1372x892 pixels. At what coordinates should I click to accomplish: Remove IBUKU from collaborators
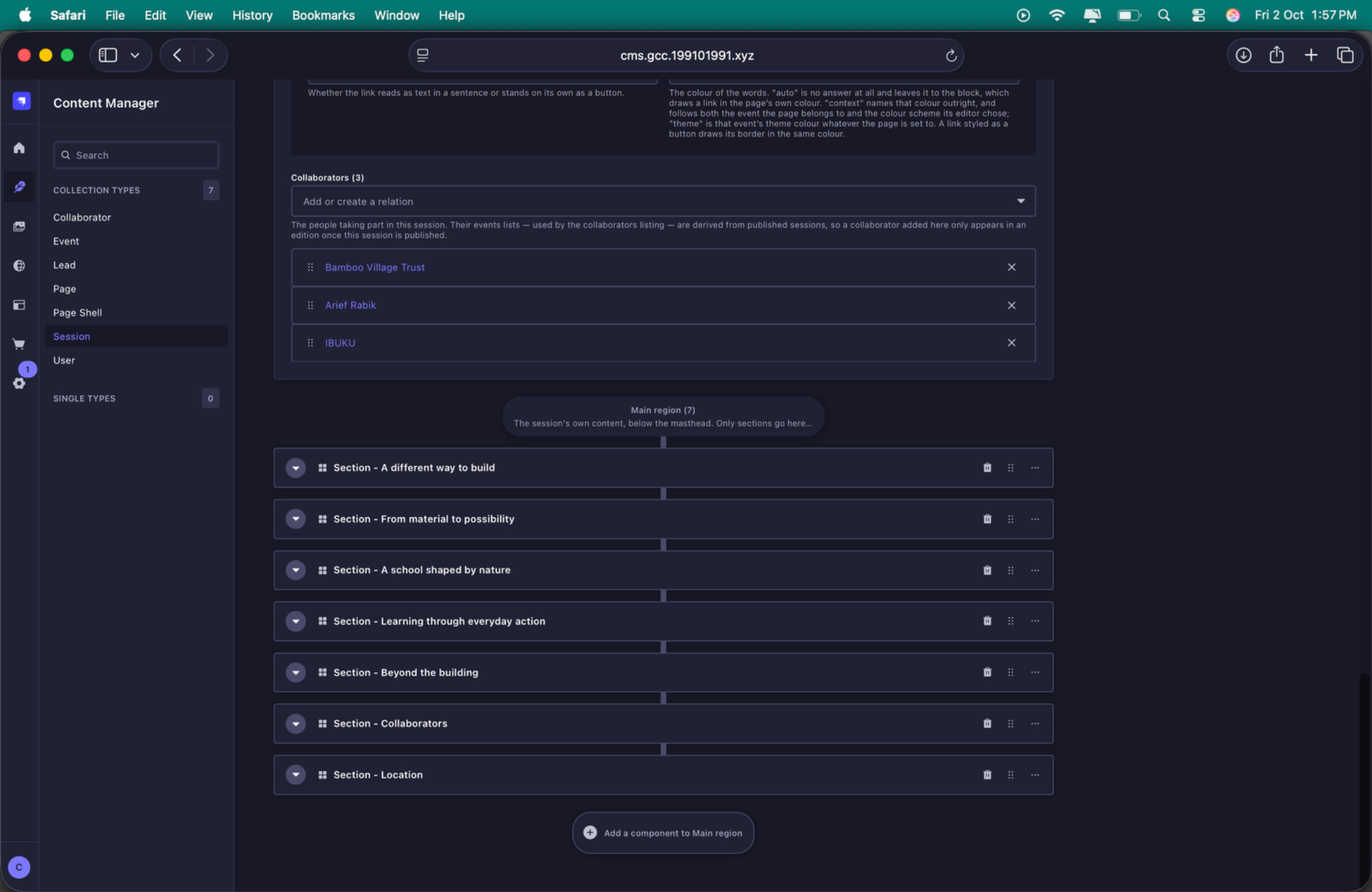(x=1011, y=343)
